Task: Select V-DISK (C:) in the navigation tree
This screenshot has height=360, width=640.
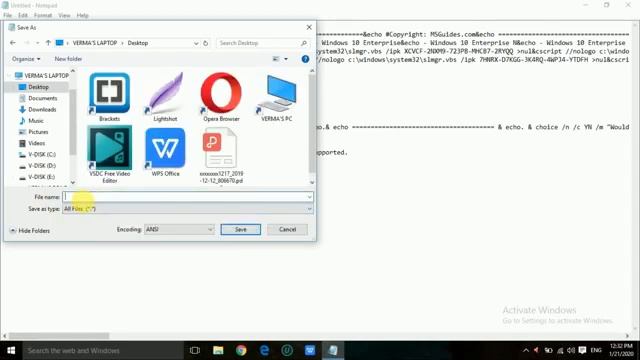Action: (x=37, y=154)
